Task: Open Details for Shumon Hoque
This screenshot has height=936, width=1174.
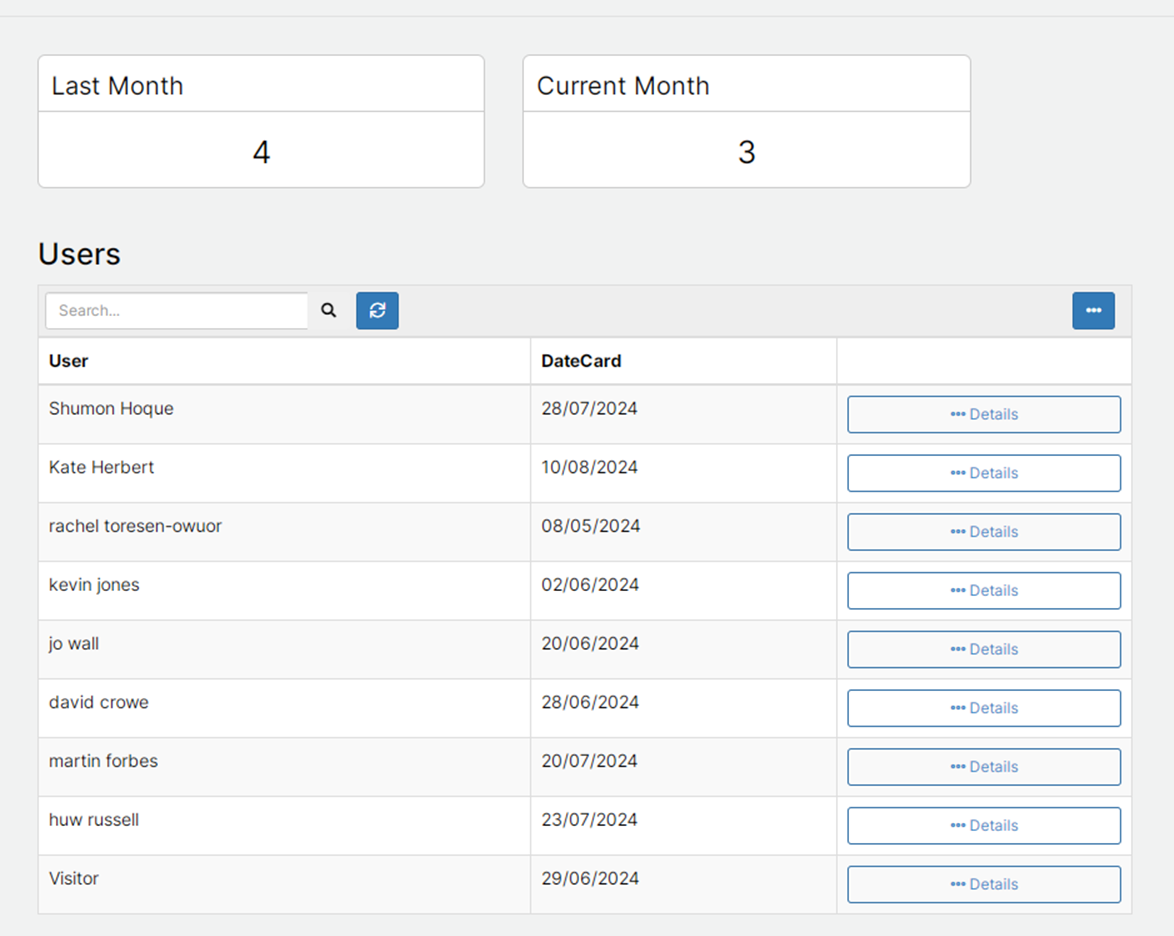Action: [x=984, y=414]
